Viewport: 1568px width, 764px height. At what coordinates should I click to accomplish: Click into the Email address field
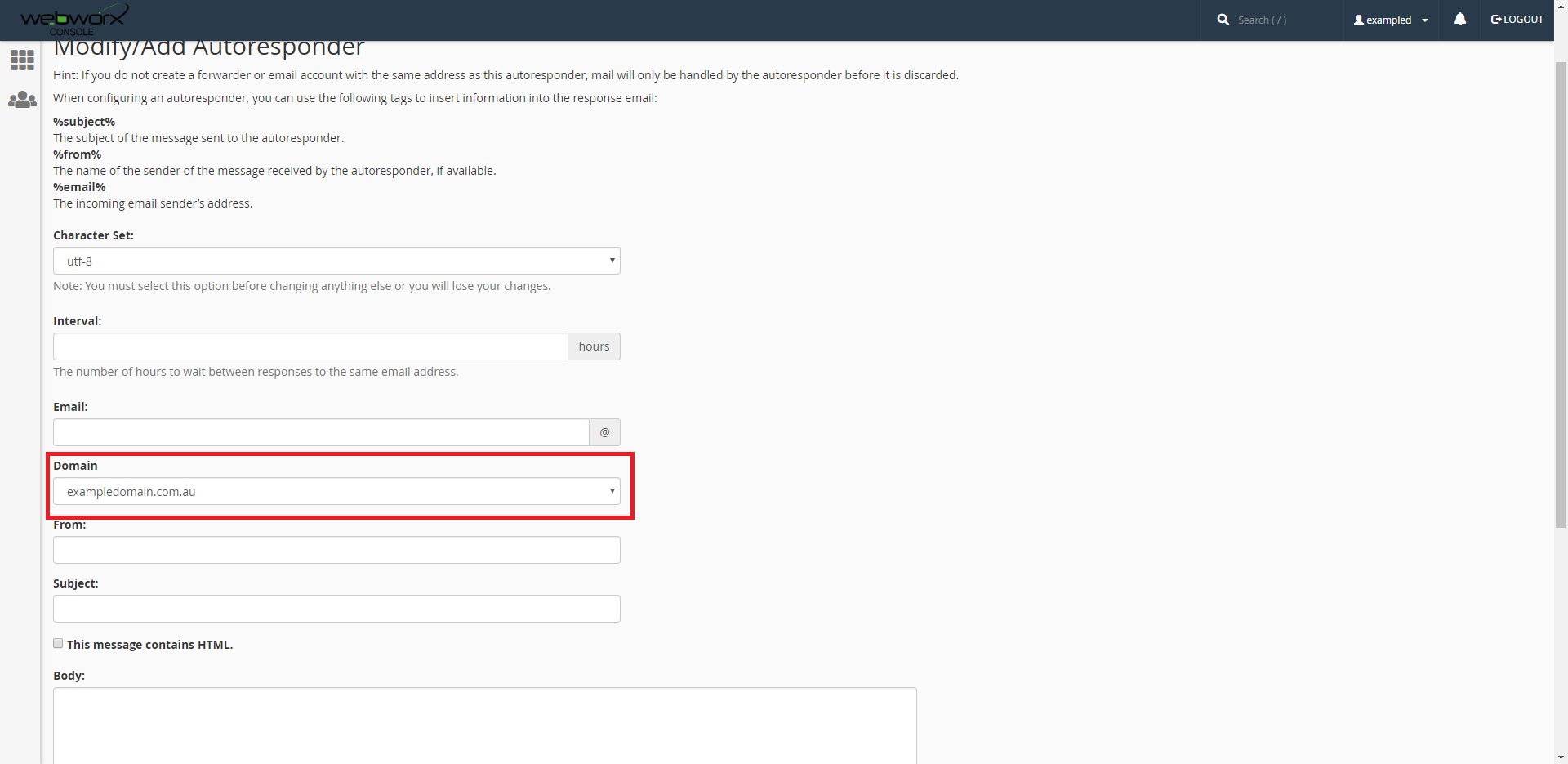[321, 432]
